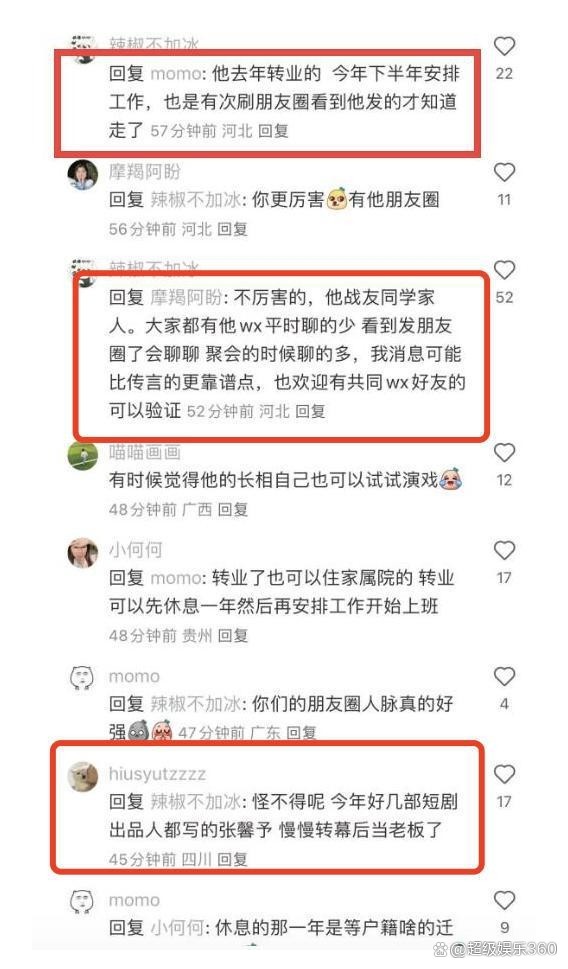The height and width of the screenshot is (969, 568).
Task: Like the bottom momo comment with 9 likes
Action: pyautogui.click(x=504, y=900)
